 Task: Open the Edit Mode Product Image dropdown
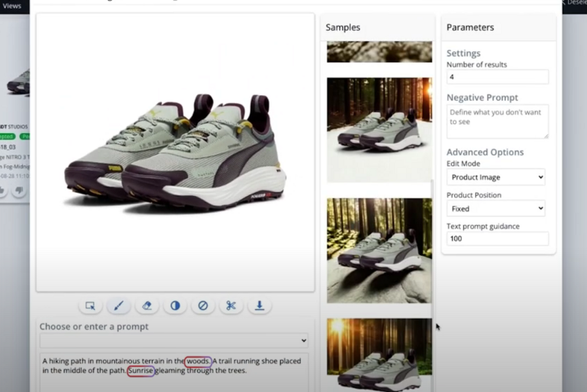pyautogui.click(x=496, y=177)
